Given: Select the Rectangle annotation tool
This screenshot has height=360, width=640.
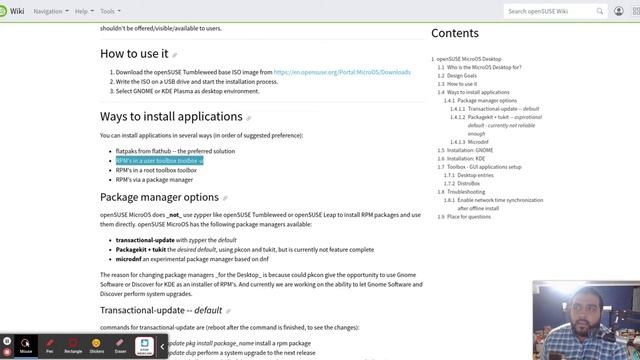Looking at the screenshot, I should point(73,346).
